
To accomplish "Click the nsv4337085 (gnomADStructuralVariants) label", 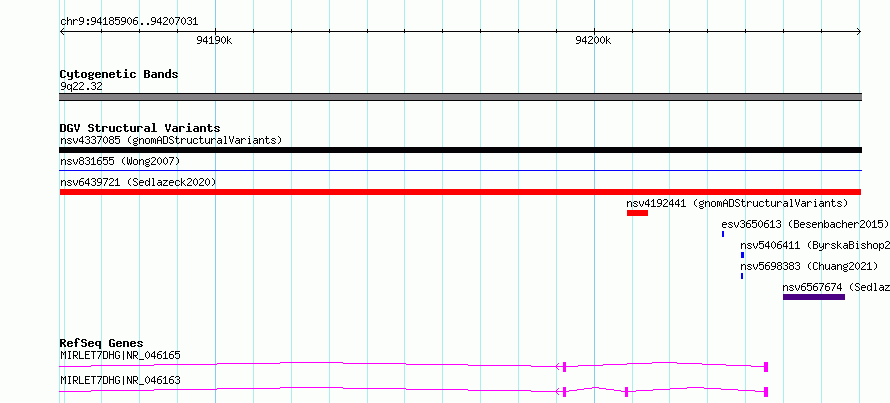I will tap(171, 140).
